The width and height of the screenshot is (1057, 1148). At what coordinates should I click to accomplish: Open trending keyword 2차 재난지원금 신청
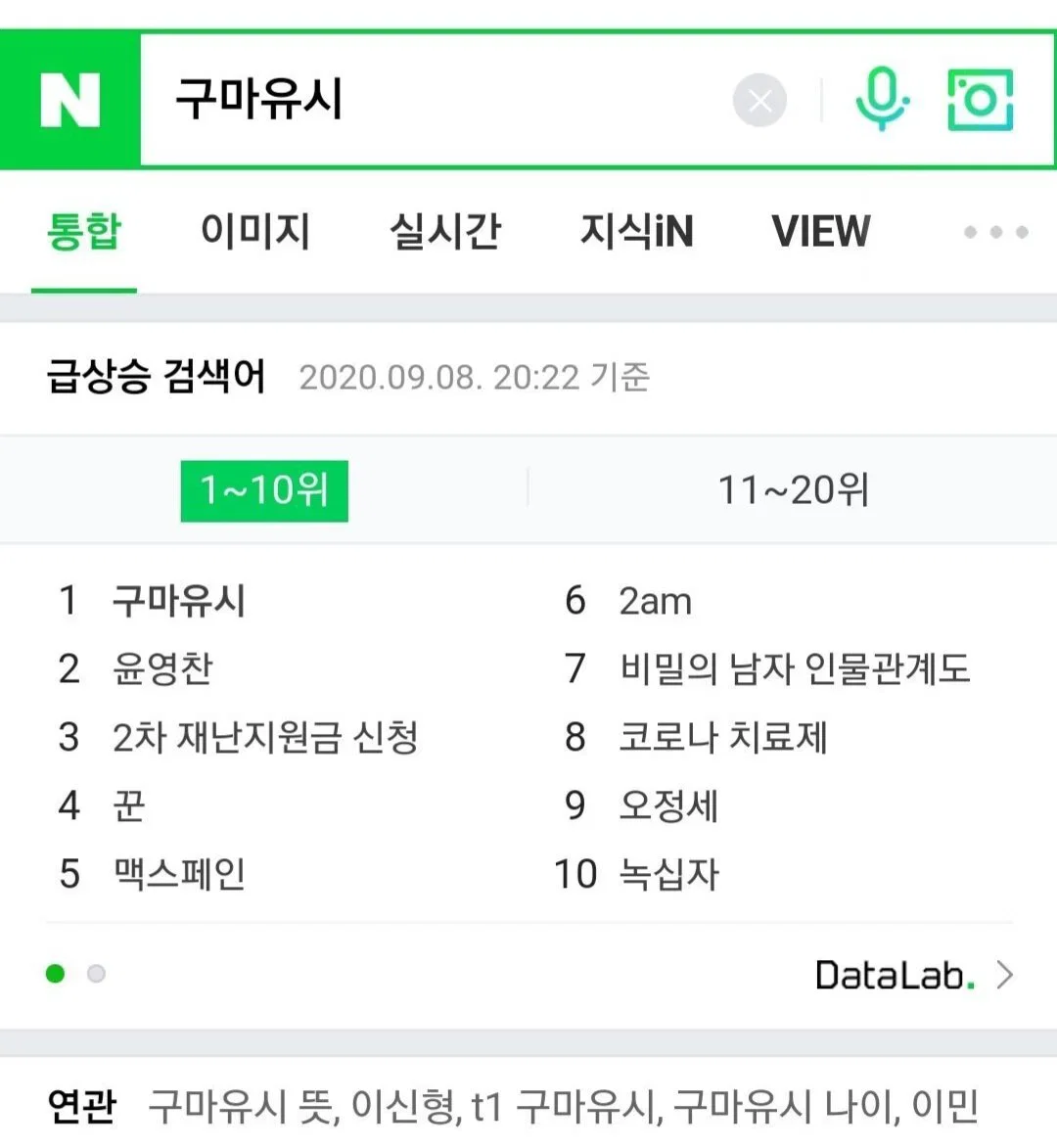265,737
